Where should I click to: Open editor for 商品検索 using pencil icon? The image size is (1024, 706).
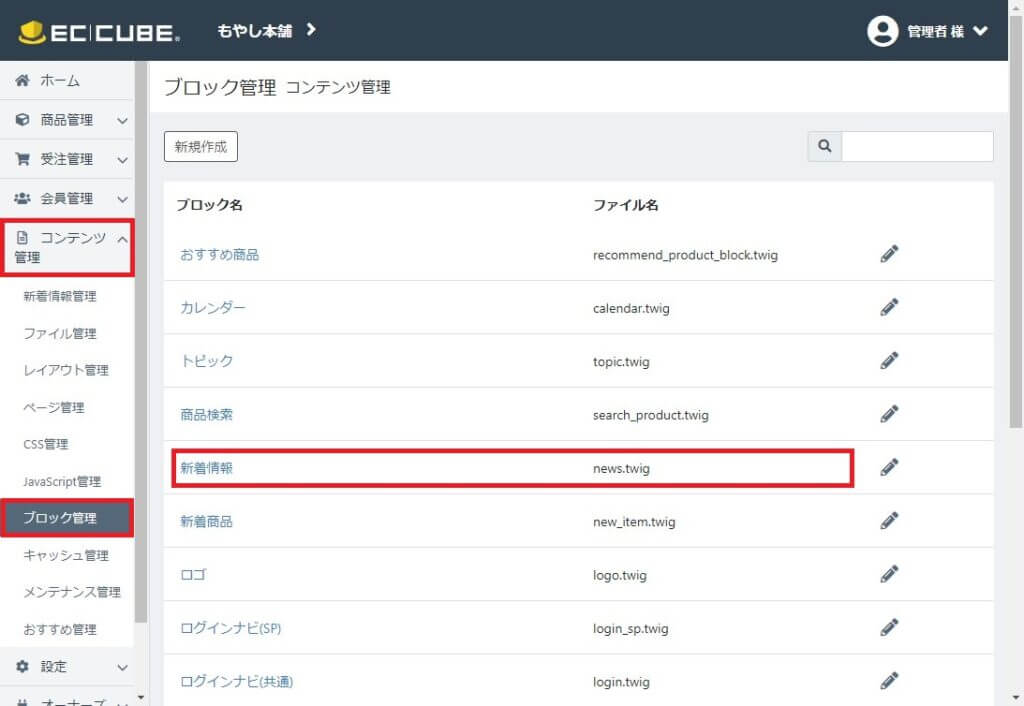click(x=889, y=413)
